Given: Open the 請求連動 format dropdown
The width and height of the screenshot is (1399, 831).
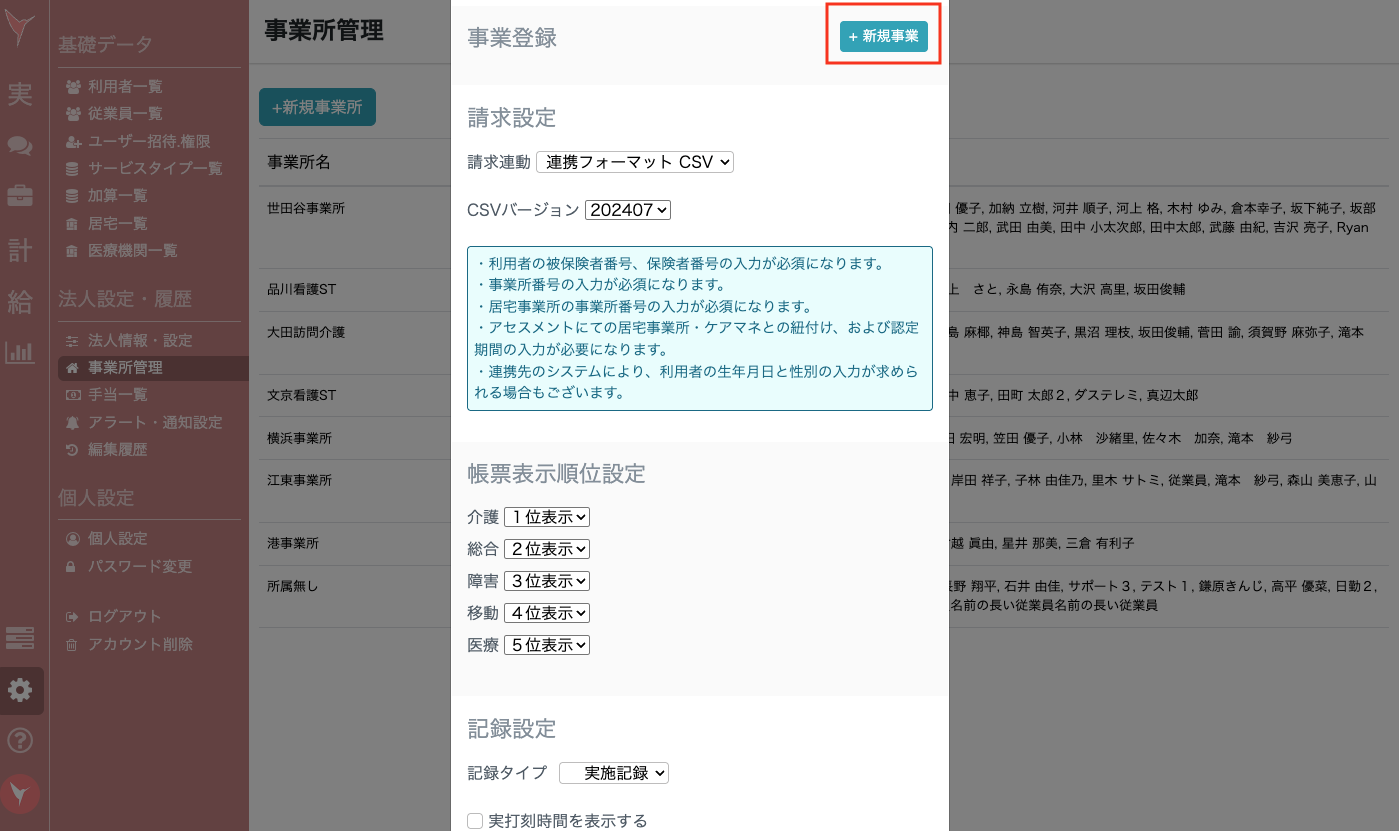Looking at the screenshot, I should (635, 161).
